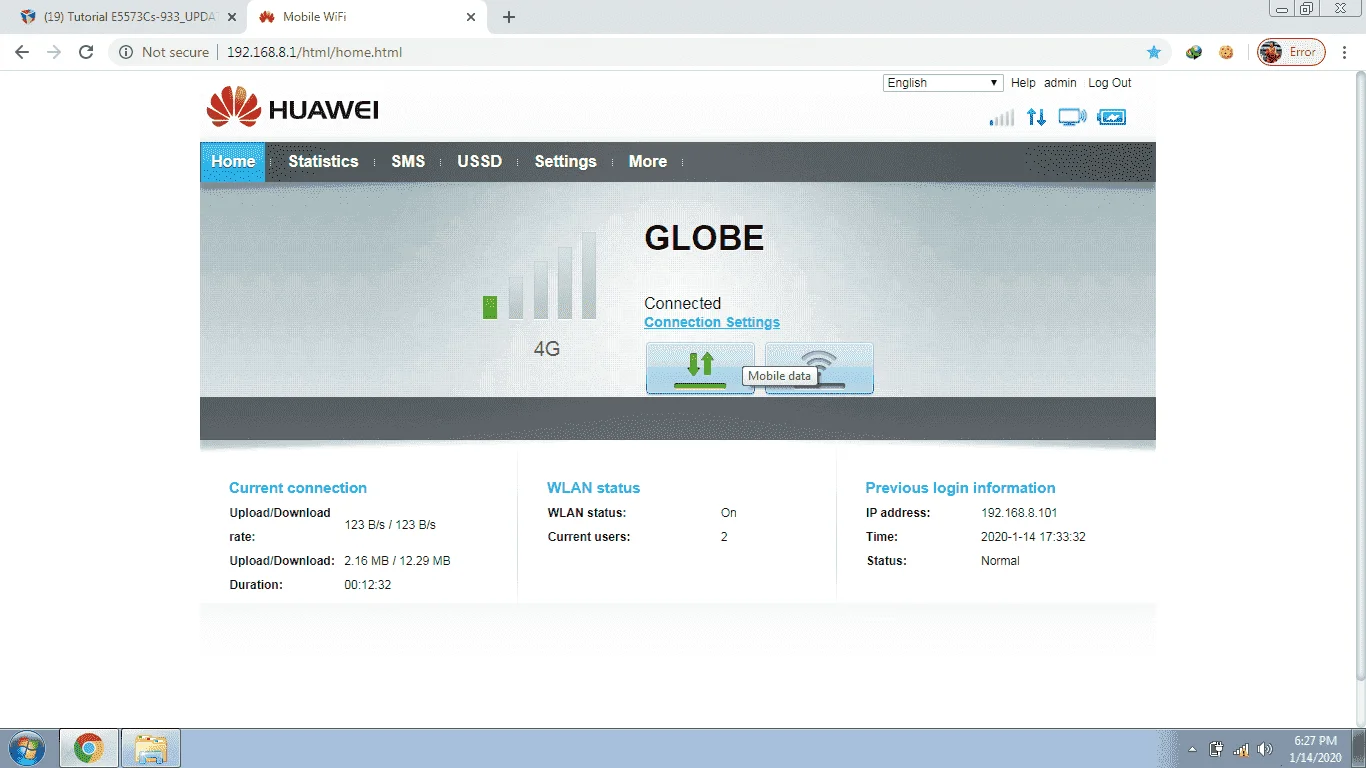1366x768 pixels.
Task: Toggle the WLAN switch button
Action: tap(819, 368)
